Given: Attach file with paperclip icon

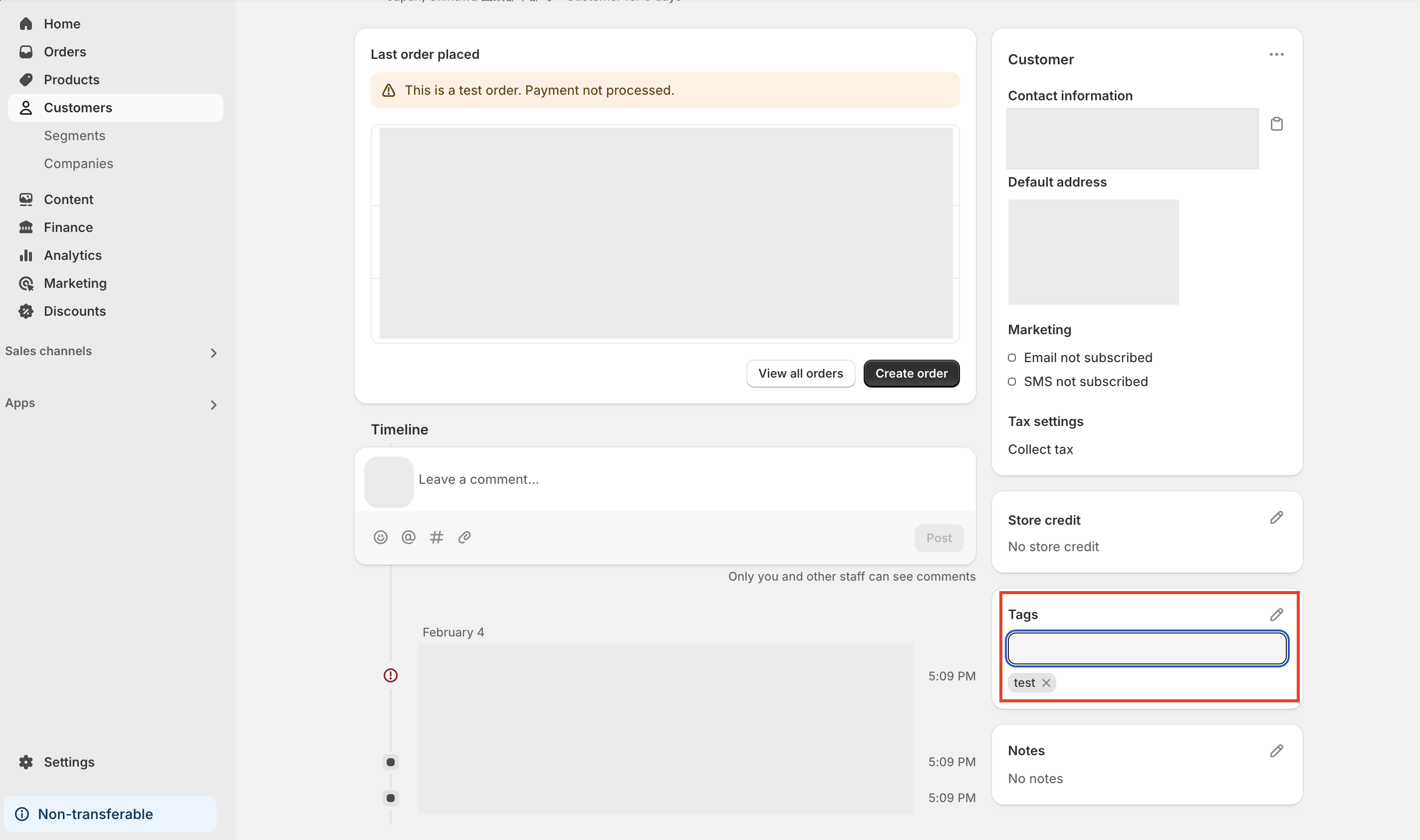Looking at the screenshot, I should pos(465,537).
